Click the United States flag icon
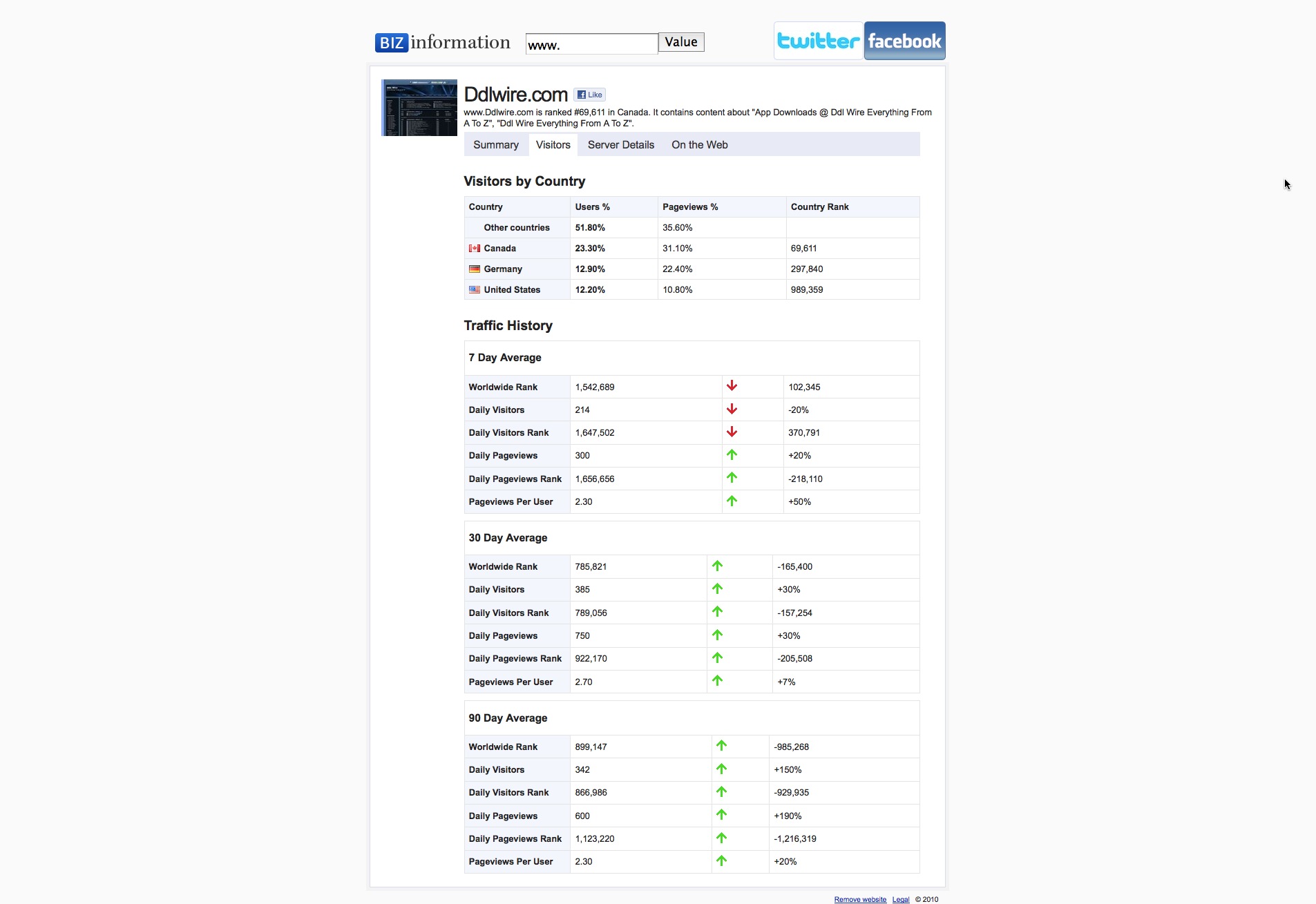 pos(475,290)
